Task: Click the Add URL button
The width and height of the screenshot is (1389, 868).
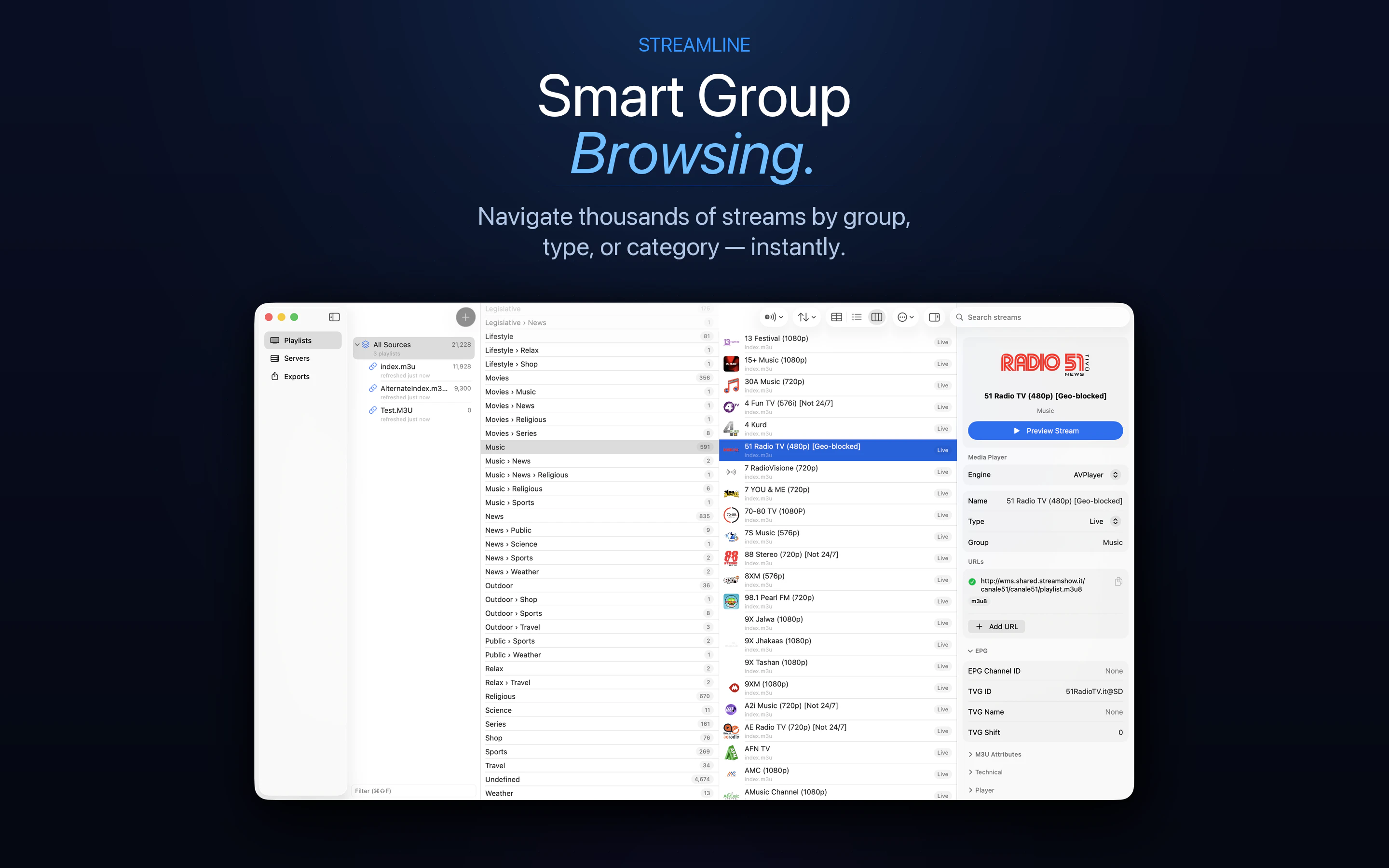Action: click(996, 626)
